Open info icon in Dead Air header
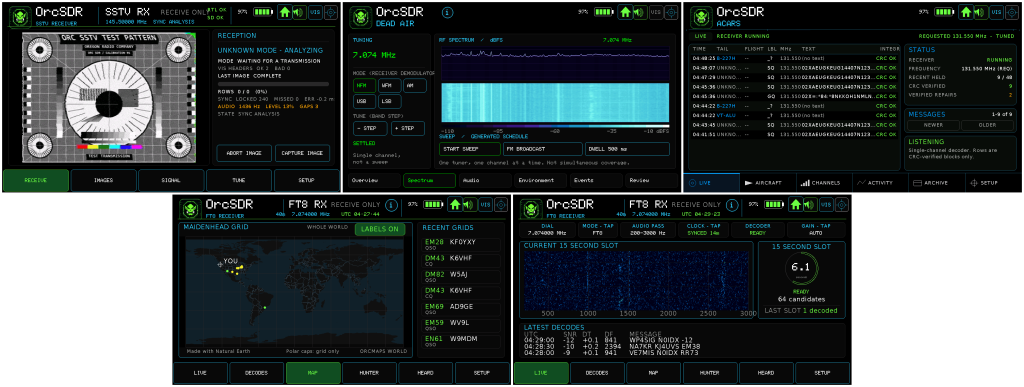Screen dimensions: 1024x387 (447, 12)
